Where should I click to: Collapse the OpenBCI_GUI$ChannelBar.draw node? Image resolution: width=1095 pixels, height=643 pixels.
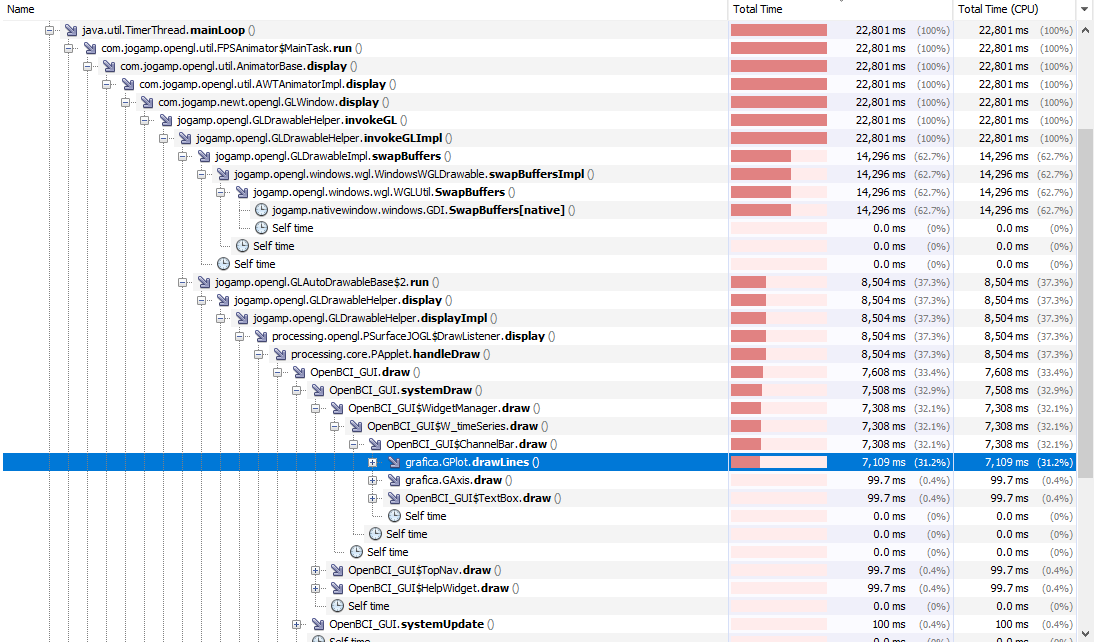click(354, 444)
